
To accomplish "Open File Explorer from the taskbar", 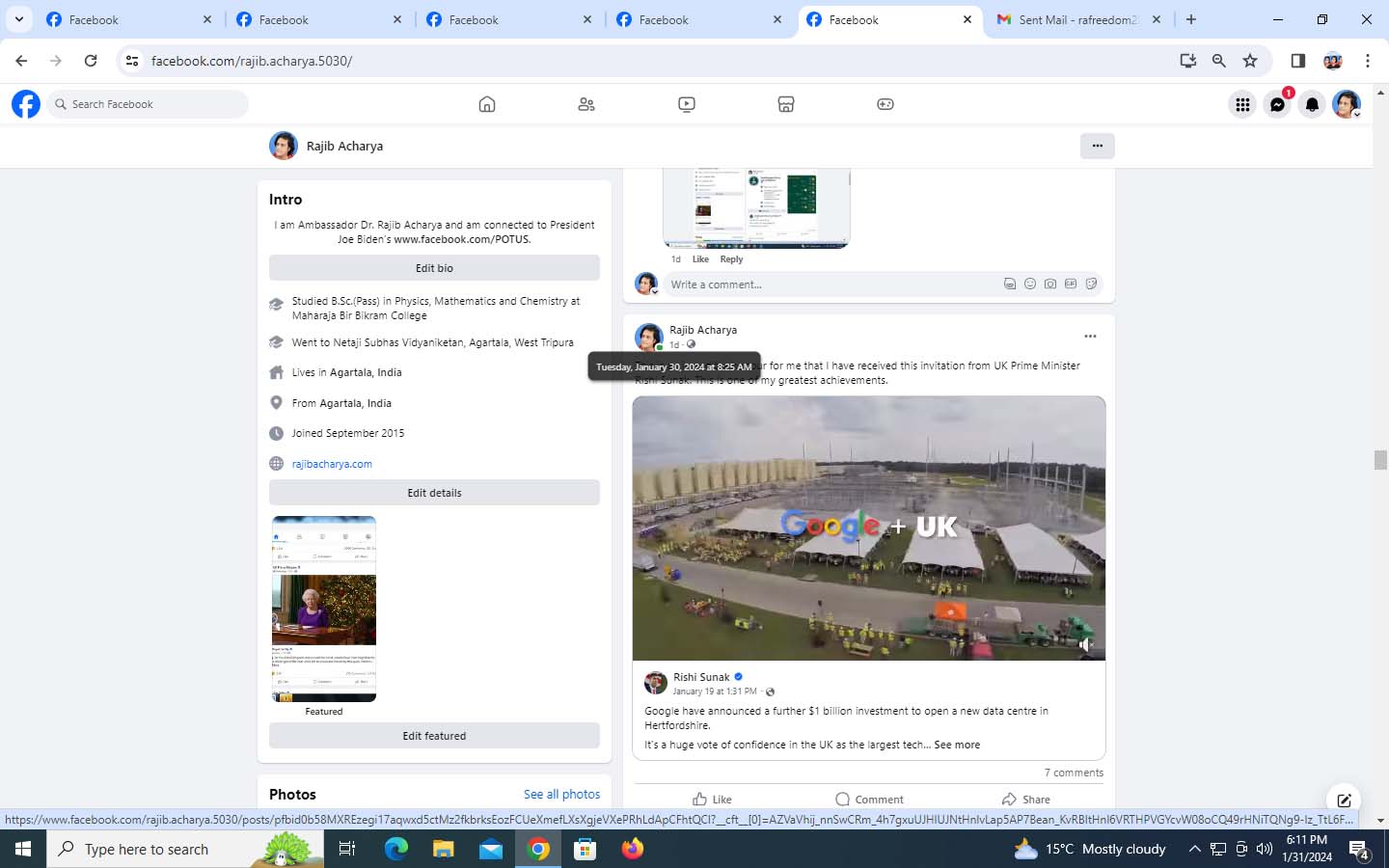I will coord(443,849).
